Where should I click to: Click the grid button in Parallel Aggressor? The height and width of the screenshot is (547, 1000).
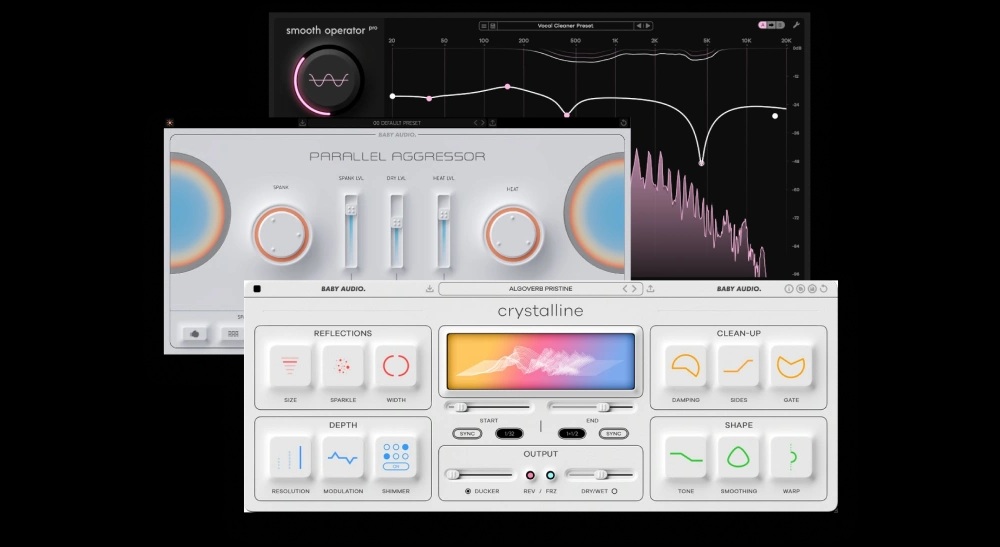(233, 333)
